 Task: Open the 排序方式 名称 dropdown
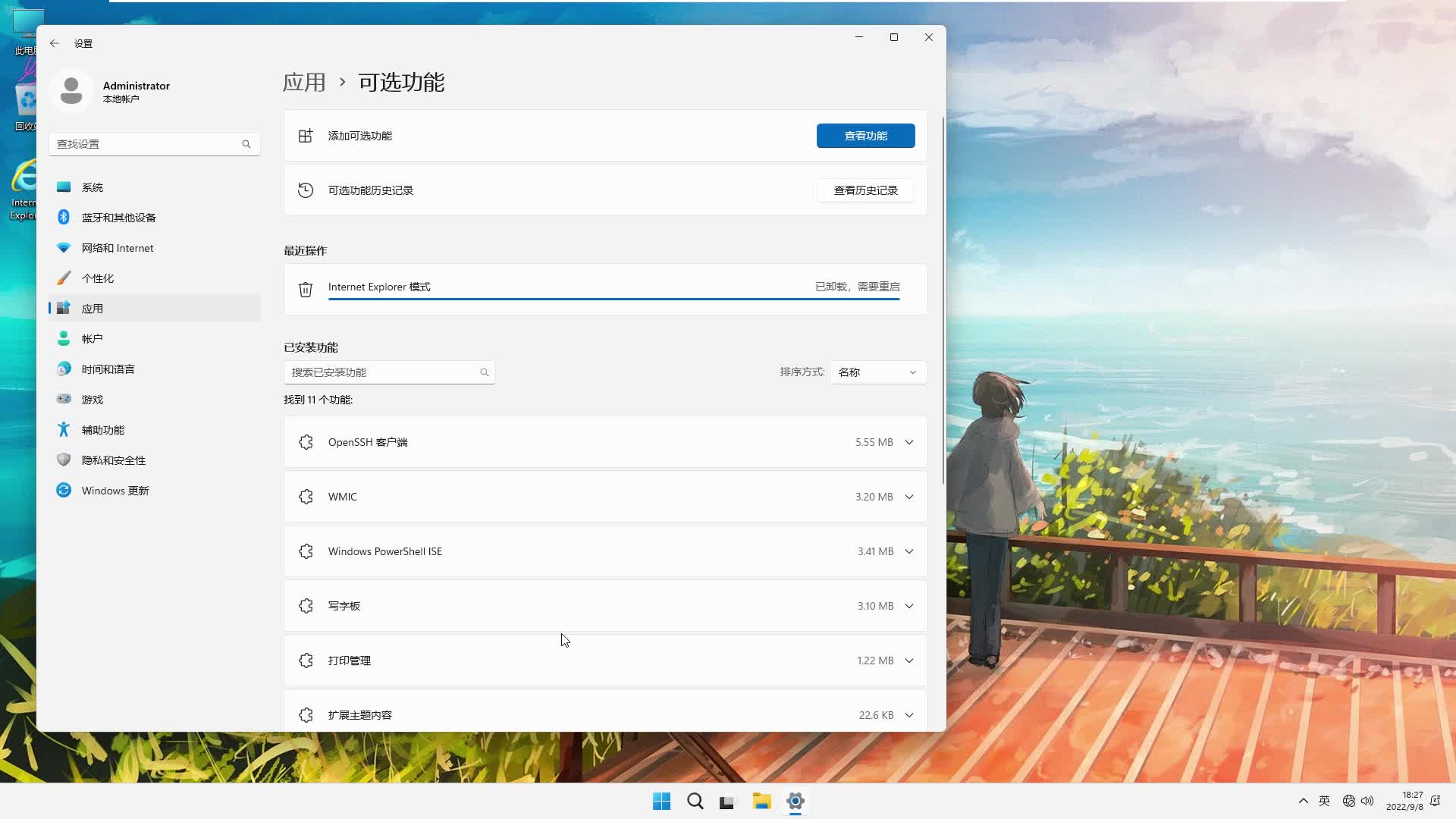pyautogui.click(x=878, y=372)
